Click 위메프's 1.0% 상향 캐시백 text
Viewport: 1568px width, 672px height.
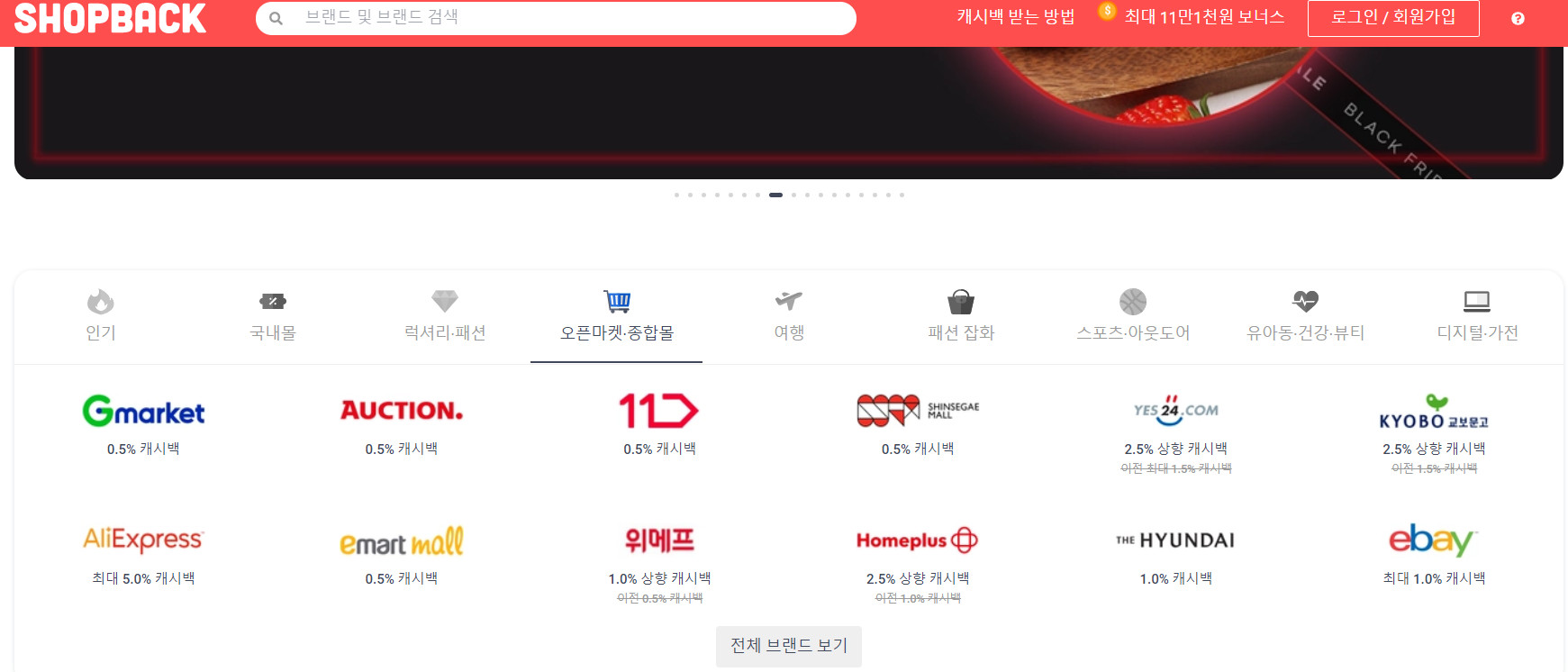(659, 578)
